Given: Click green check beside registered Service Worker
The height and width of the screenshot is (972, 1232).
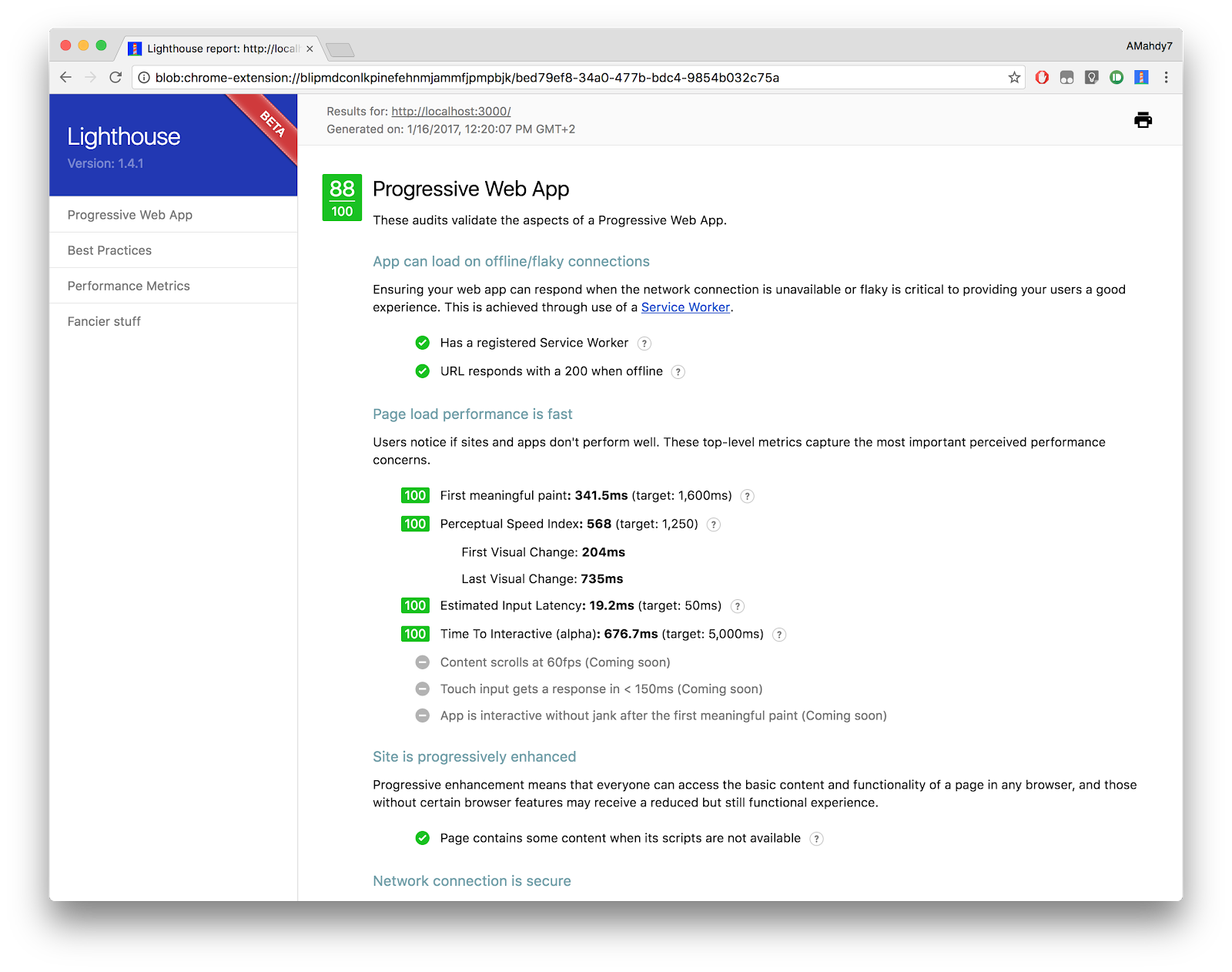Looking at the screenshot, I should tap(422, 343).
